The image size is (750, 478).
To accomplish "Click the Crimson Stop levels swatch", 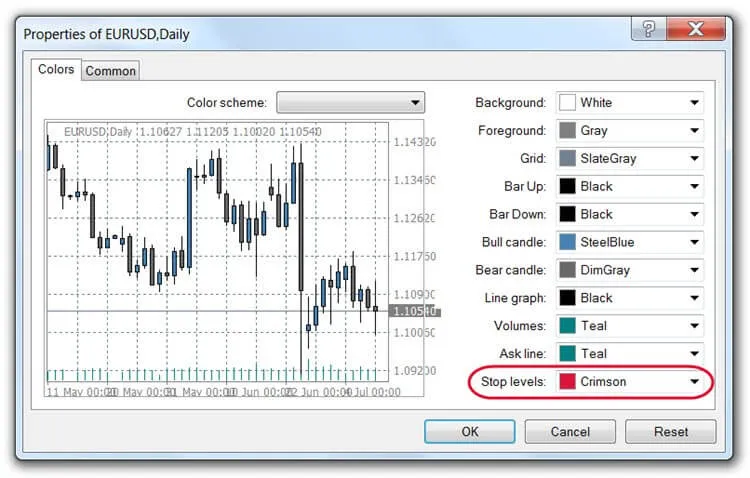I will [567, 381].
